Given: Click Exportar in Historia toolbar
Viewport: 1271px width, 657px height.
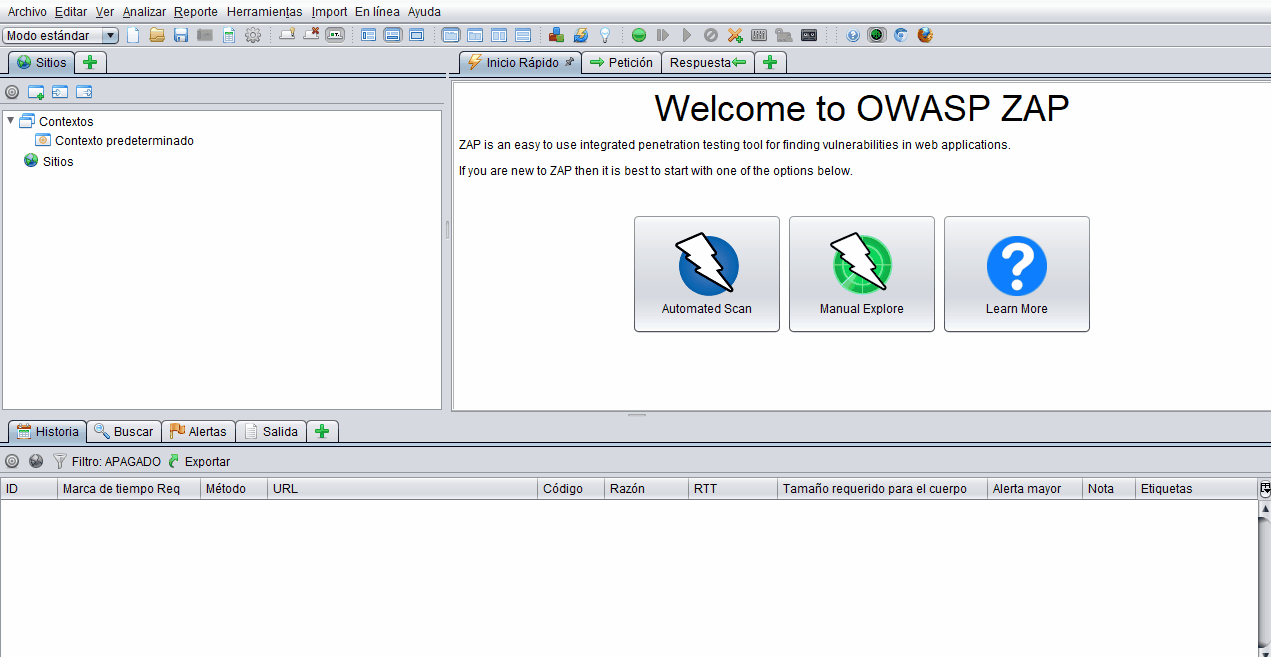Looking at the screenshot, I should (x=199, y=461).
